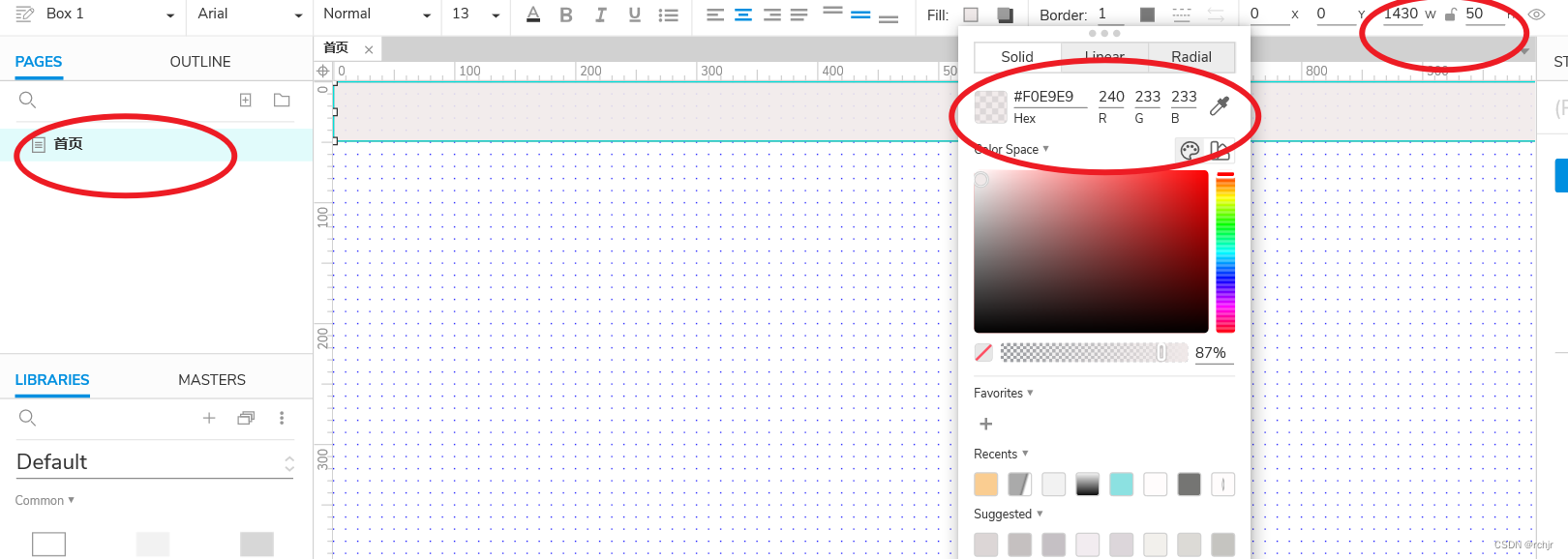1568x559 pixels.
Task: Click the add folder icon
Action: [282, 100]
